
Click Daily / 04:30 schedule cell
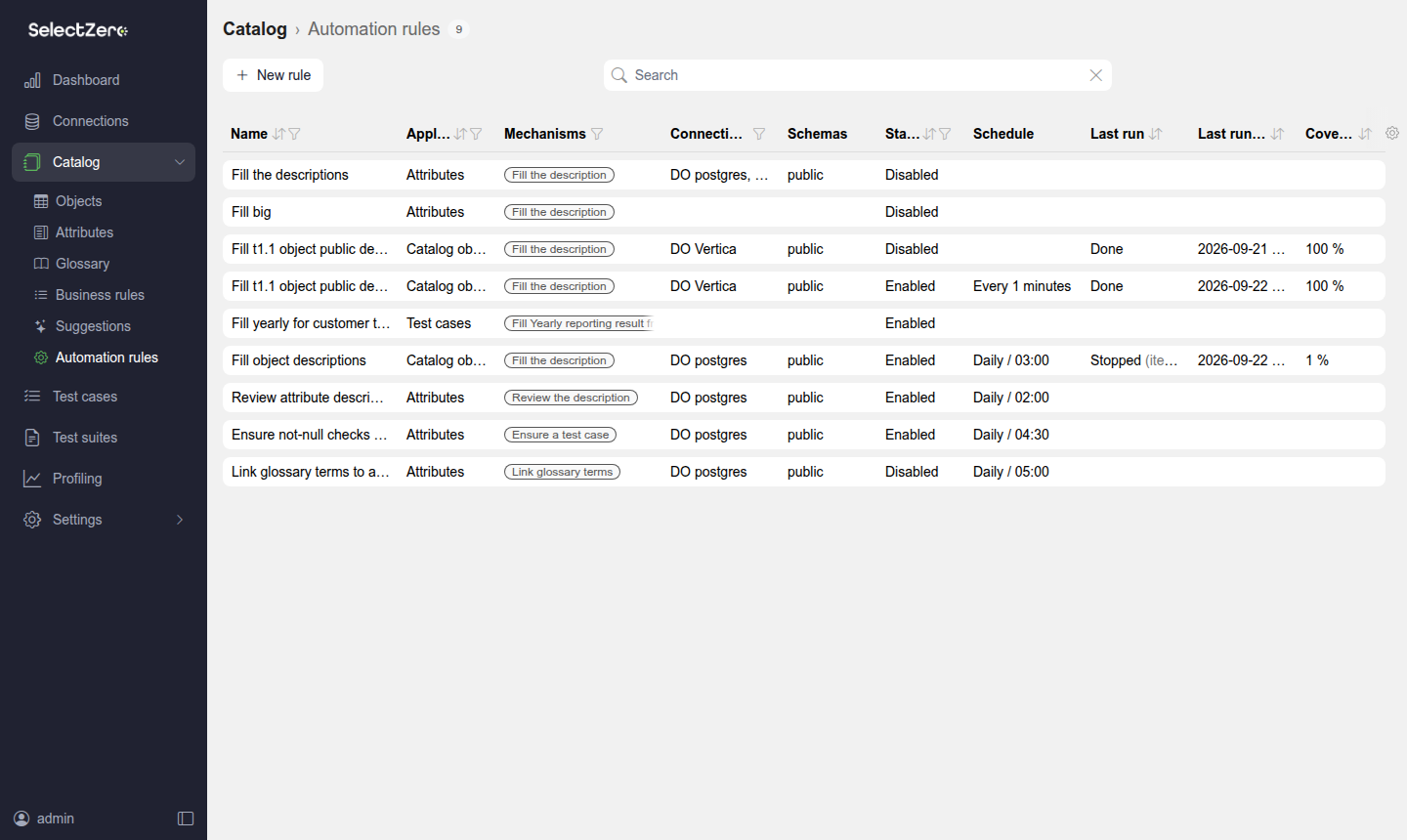coord(1011,435)
